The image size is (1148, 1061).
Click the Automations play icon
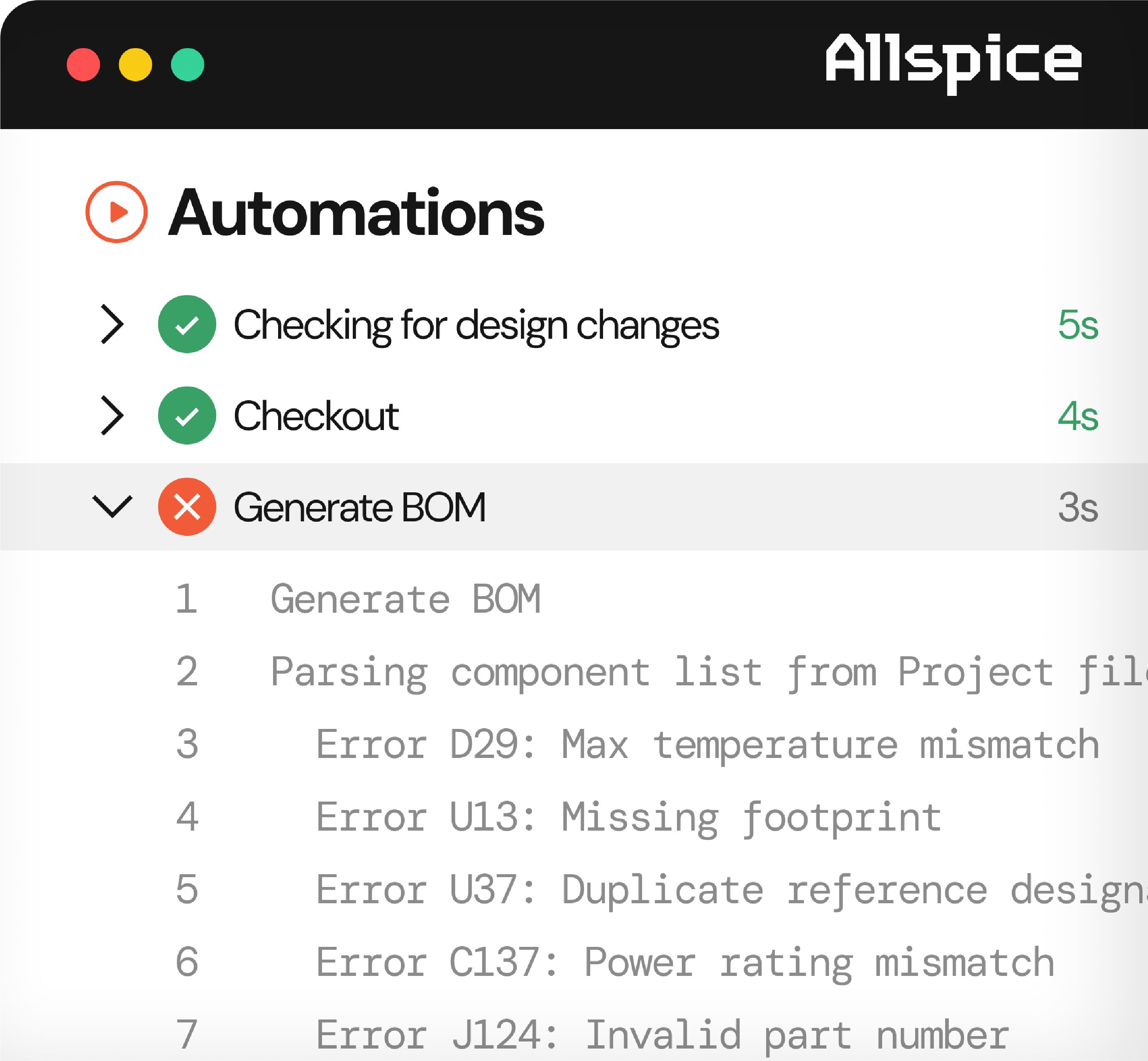[117, 212]
